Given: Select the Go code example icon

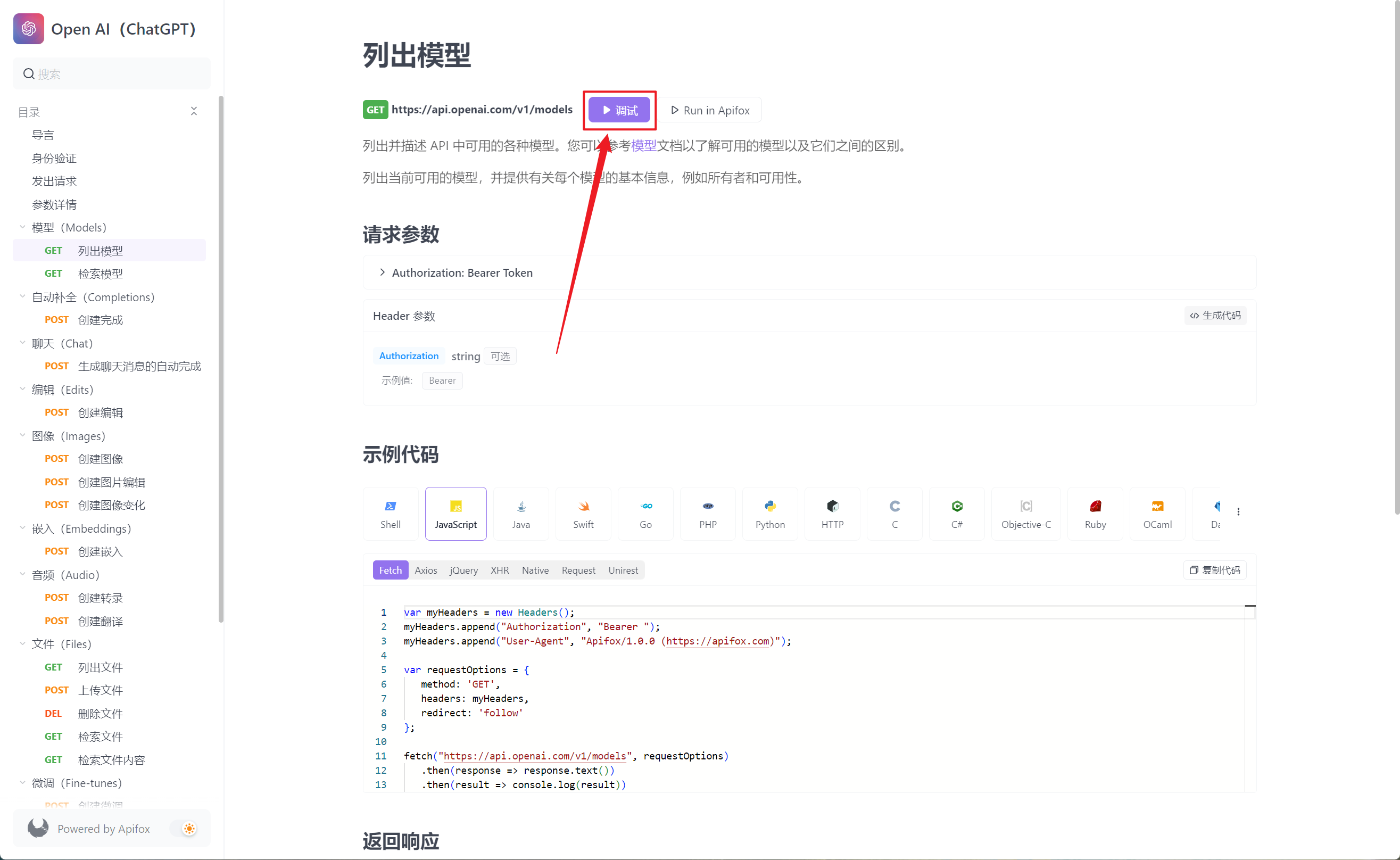Looking at the screenshot, I should [645, 506].
